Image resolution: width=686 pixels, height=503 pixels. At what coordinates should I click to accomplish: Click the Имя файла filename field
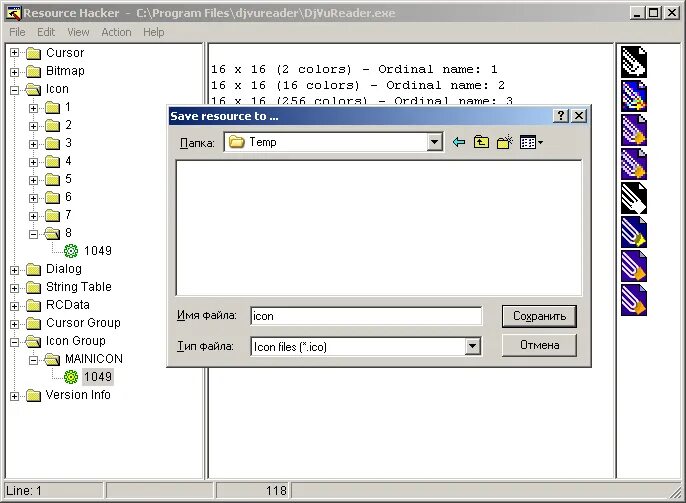(366, 316)
